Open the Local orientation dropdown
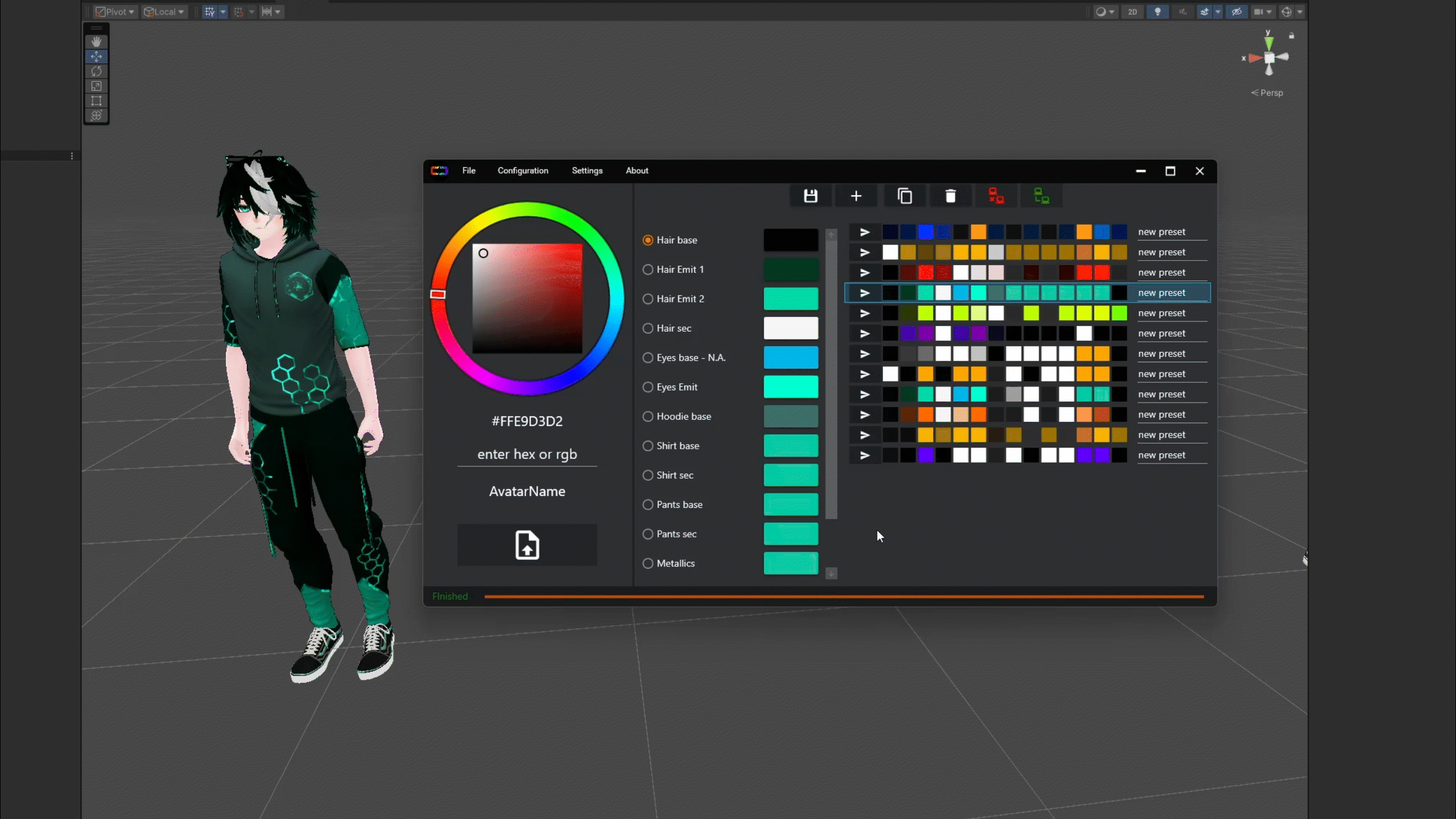 coord(165,11)
